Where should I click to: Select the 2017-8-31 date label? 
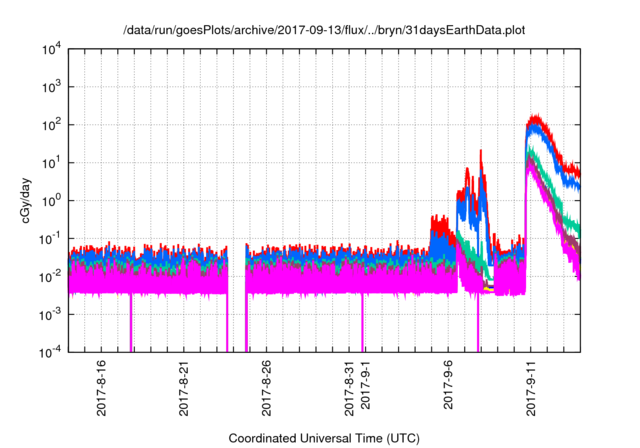(349, 388)
